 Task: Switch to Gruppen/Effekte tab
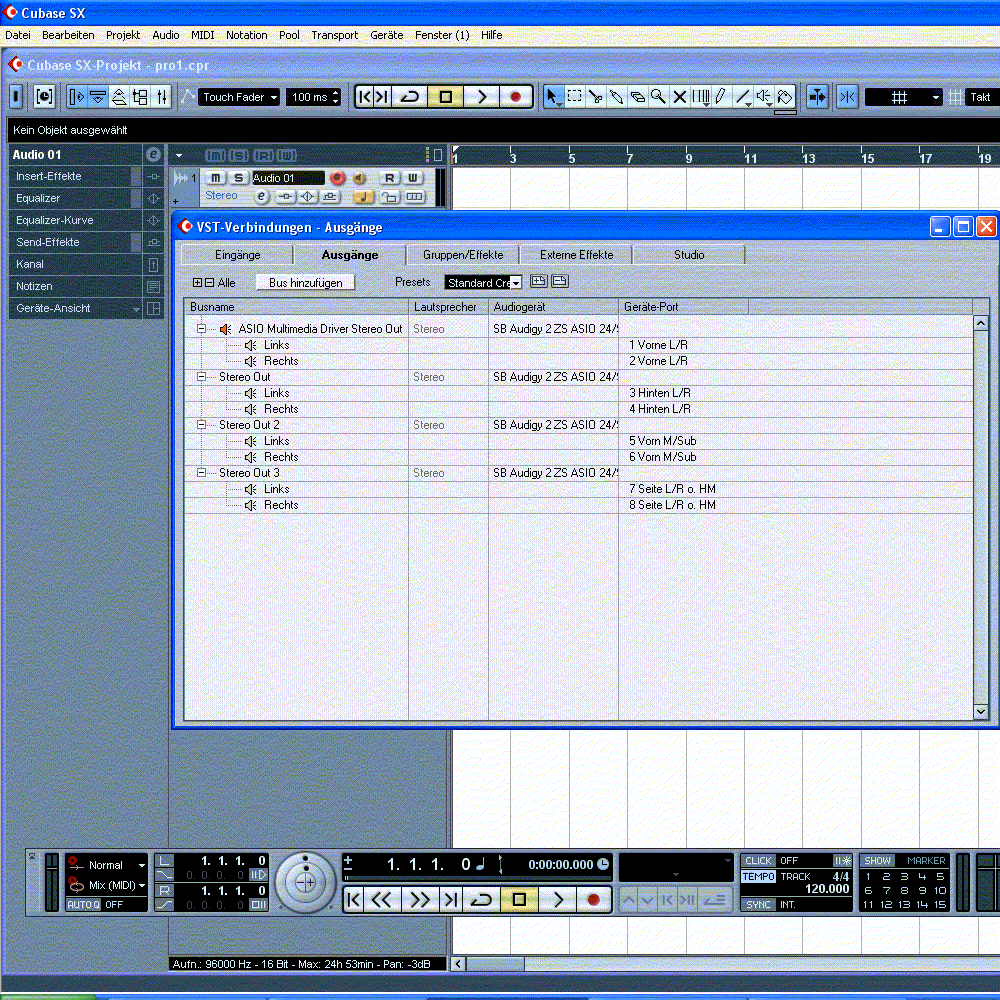(x=463, y=254)
